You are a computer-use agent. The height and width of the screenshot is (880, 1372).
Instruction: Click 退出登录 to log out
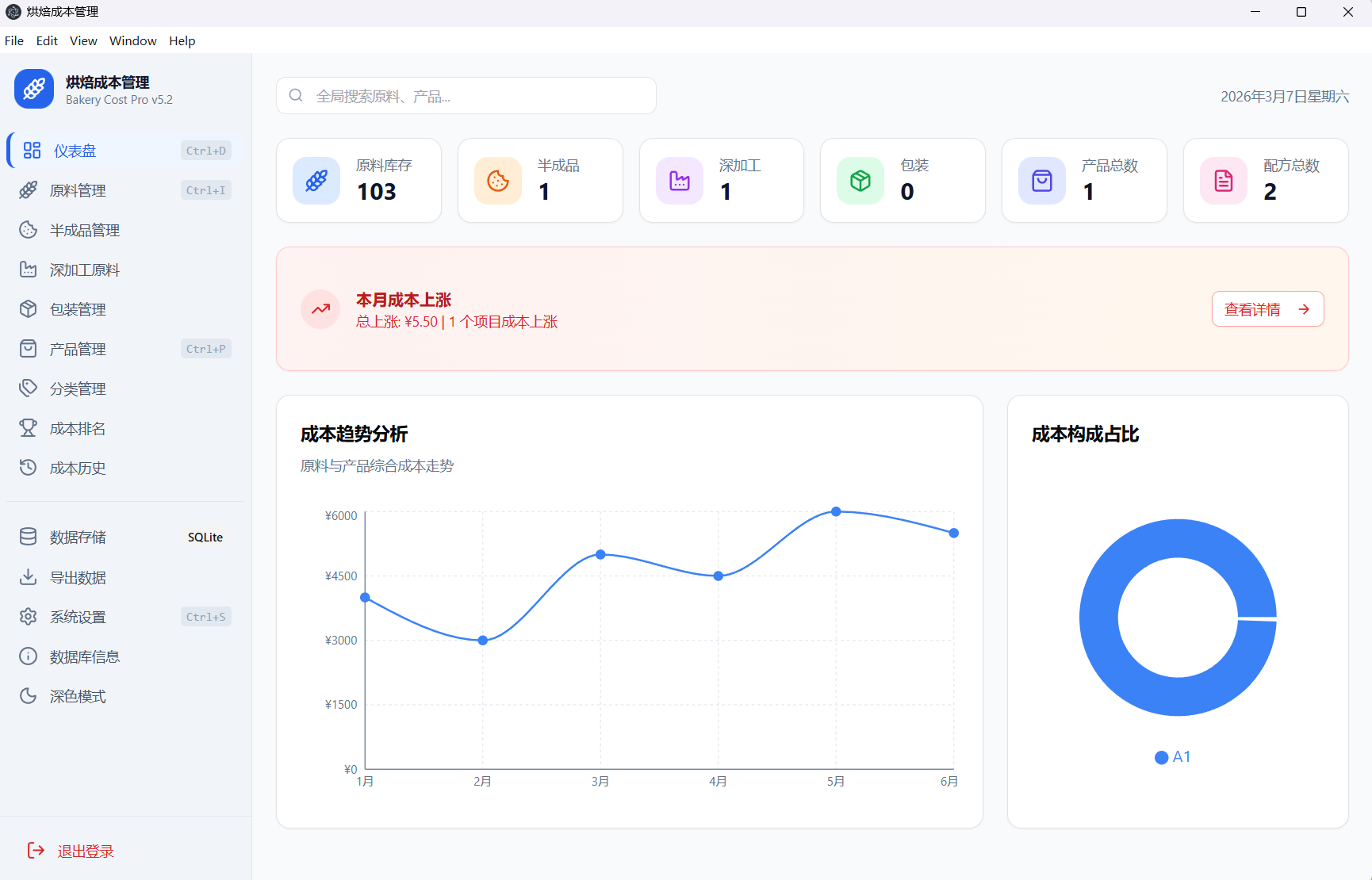86,850
